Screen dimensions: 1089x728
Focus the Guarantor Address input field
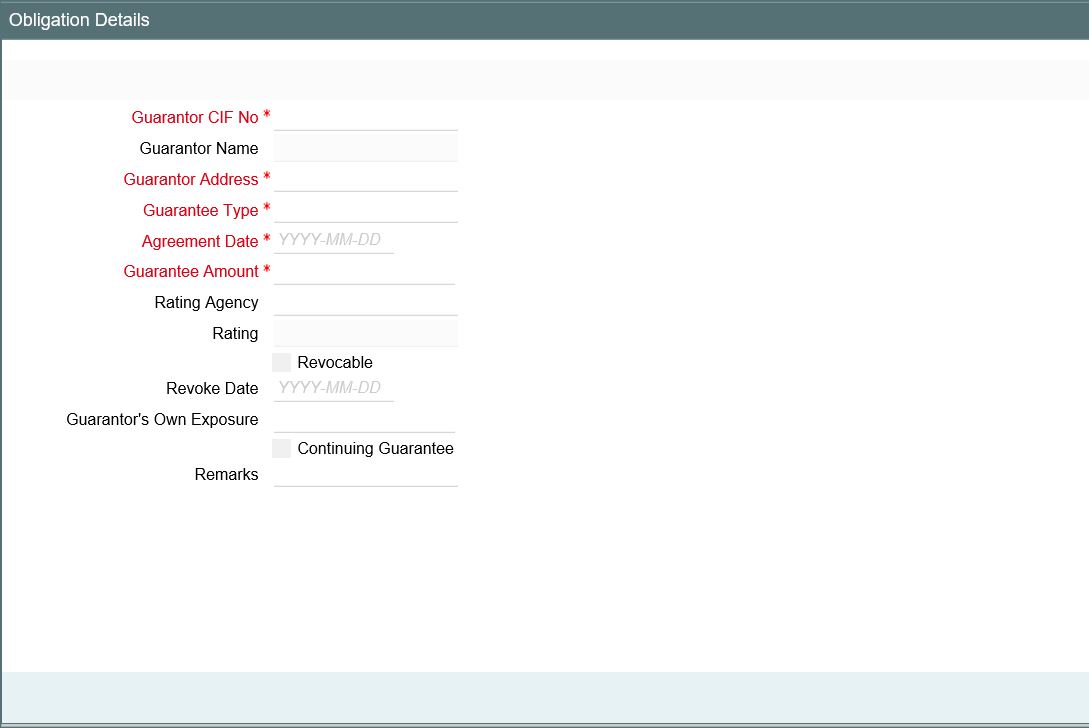[x=365, y=179]
